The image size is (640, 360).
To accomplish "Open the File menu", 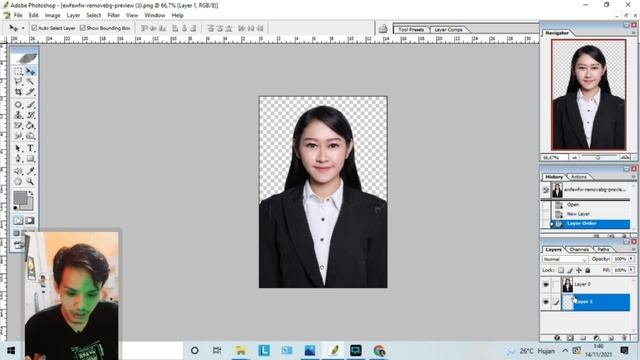I will (x=18, y=15).
